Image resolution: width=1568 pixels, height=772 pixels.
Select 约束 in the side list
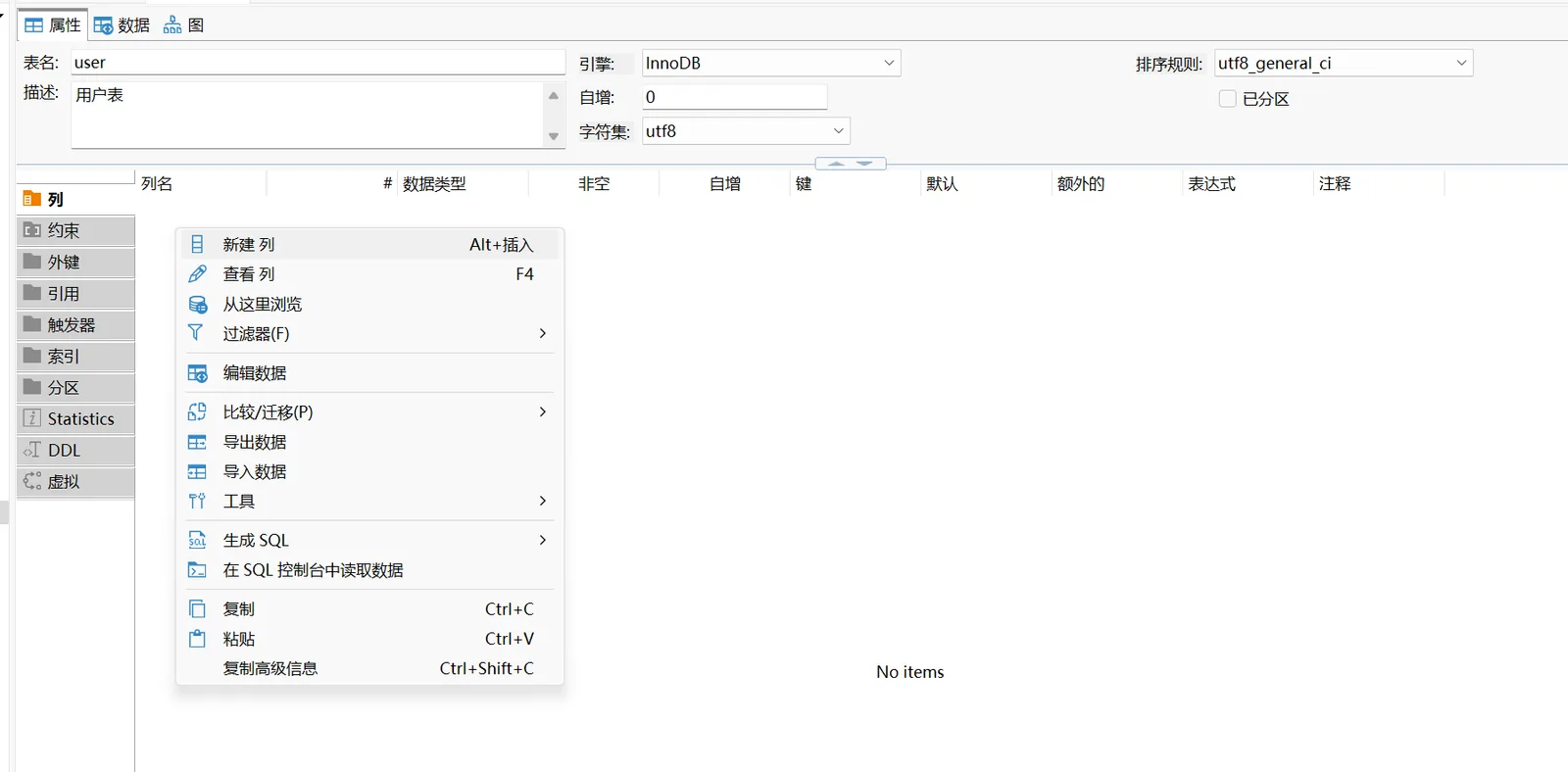pyautogui.click(x=75, y=230)
